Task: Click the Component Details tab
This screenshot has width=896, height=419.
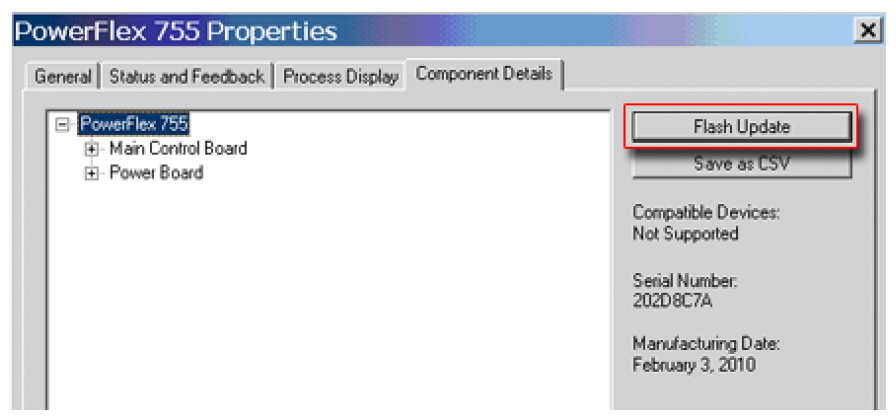Action: pos(484,74)
